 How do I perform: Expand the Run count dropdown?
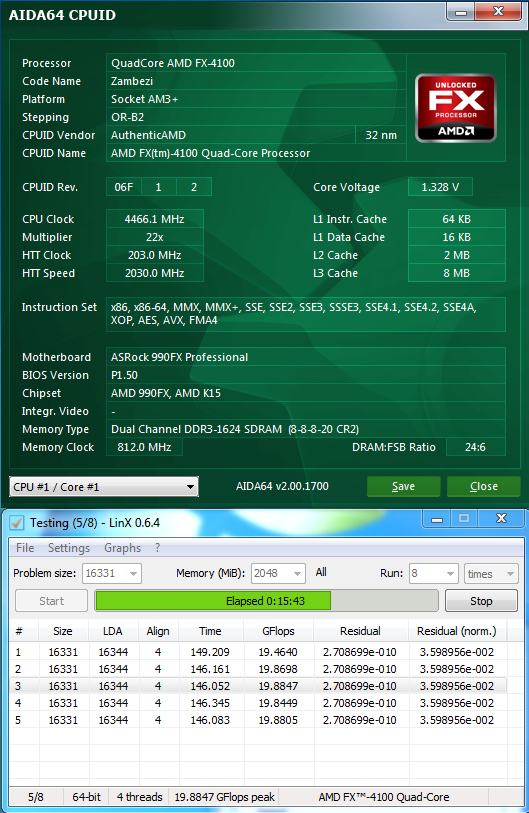[434, 573]
